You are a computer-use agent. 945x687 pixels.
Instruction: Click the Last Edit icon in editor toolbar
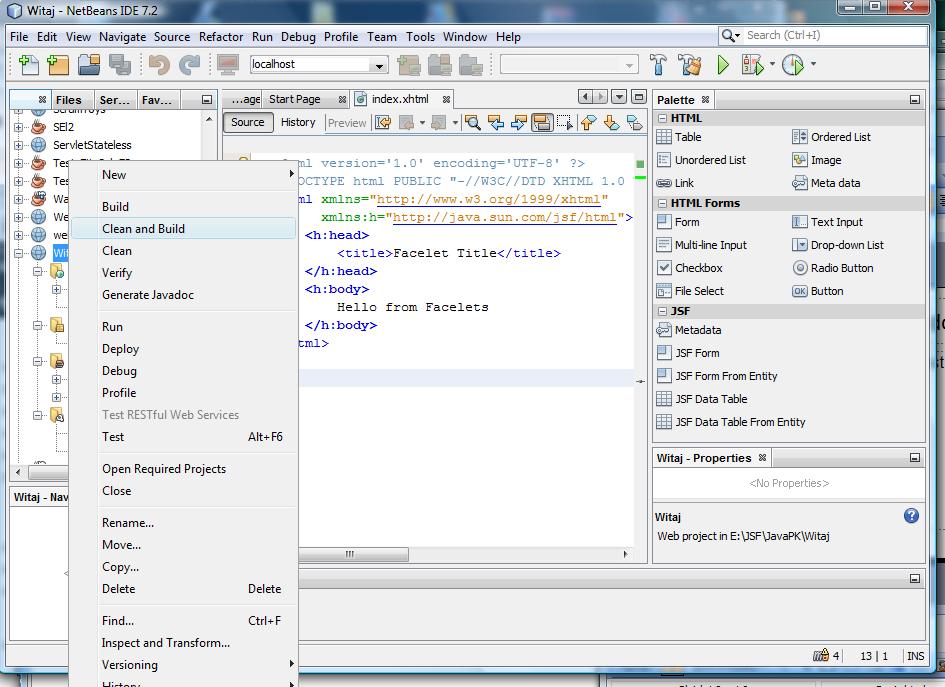pos(383,123)
